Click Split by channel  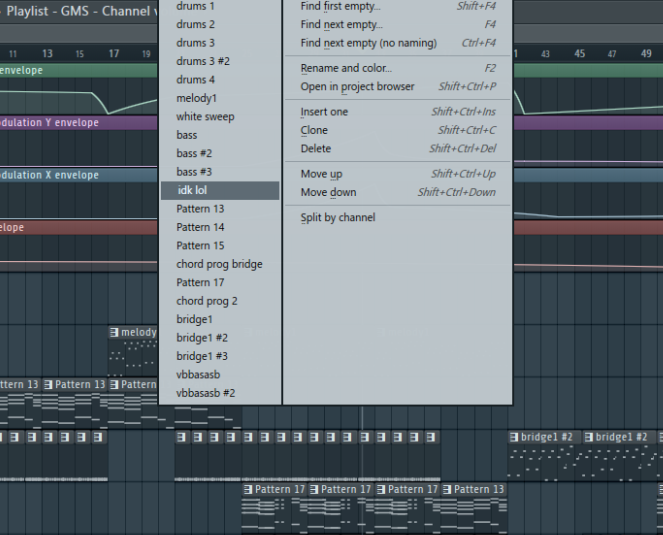tap(397, 217)
